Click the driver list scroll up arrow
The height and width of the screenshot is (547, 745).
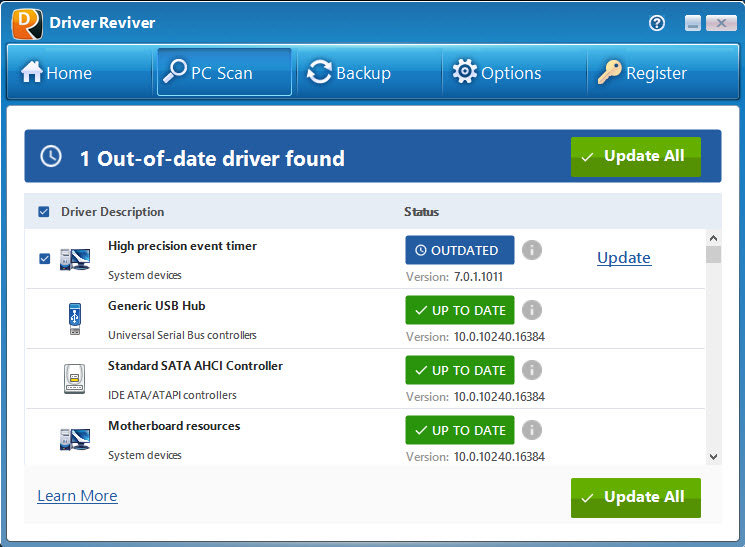[713, 238]
